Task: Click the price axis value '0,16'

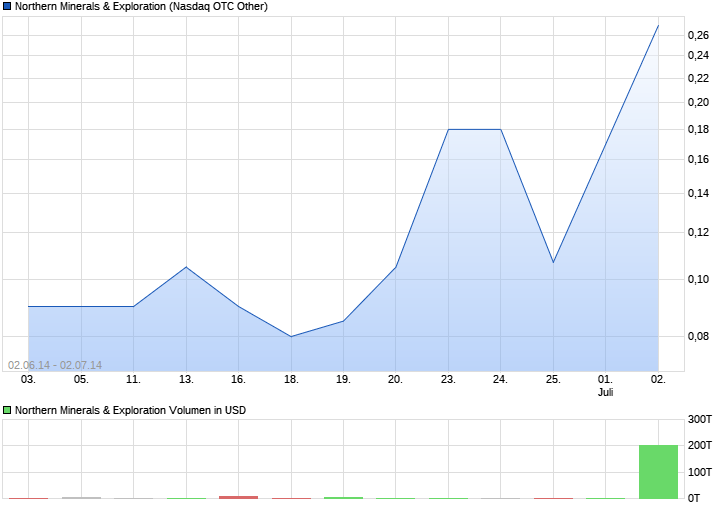Action: [698, 160]
